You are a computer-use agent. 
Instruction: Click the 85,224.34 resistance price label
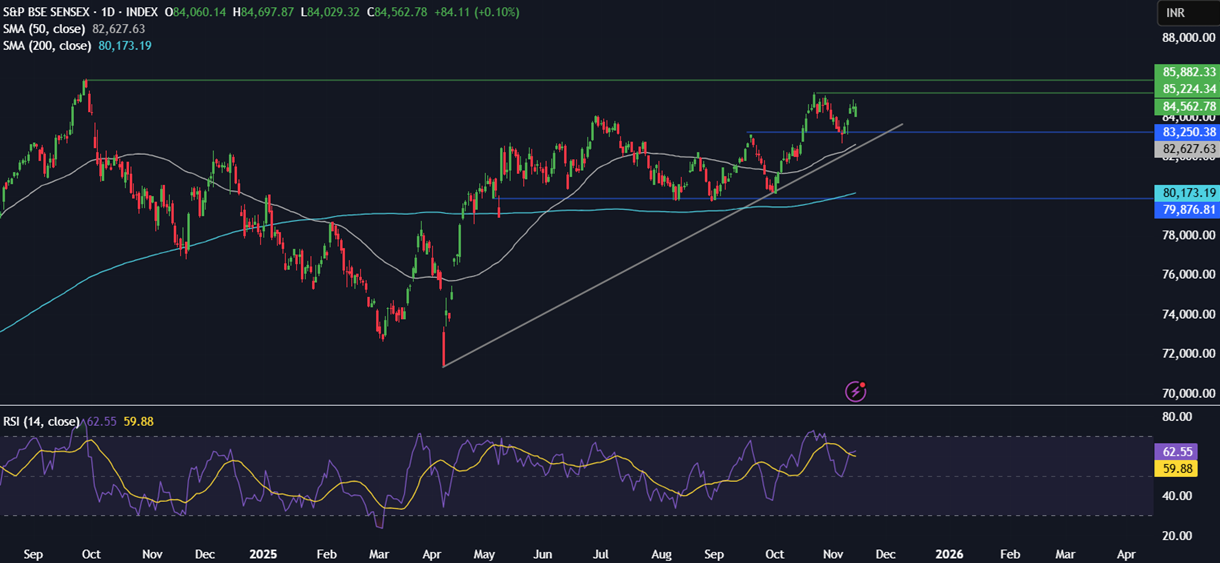[1187, 89]
